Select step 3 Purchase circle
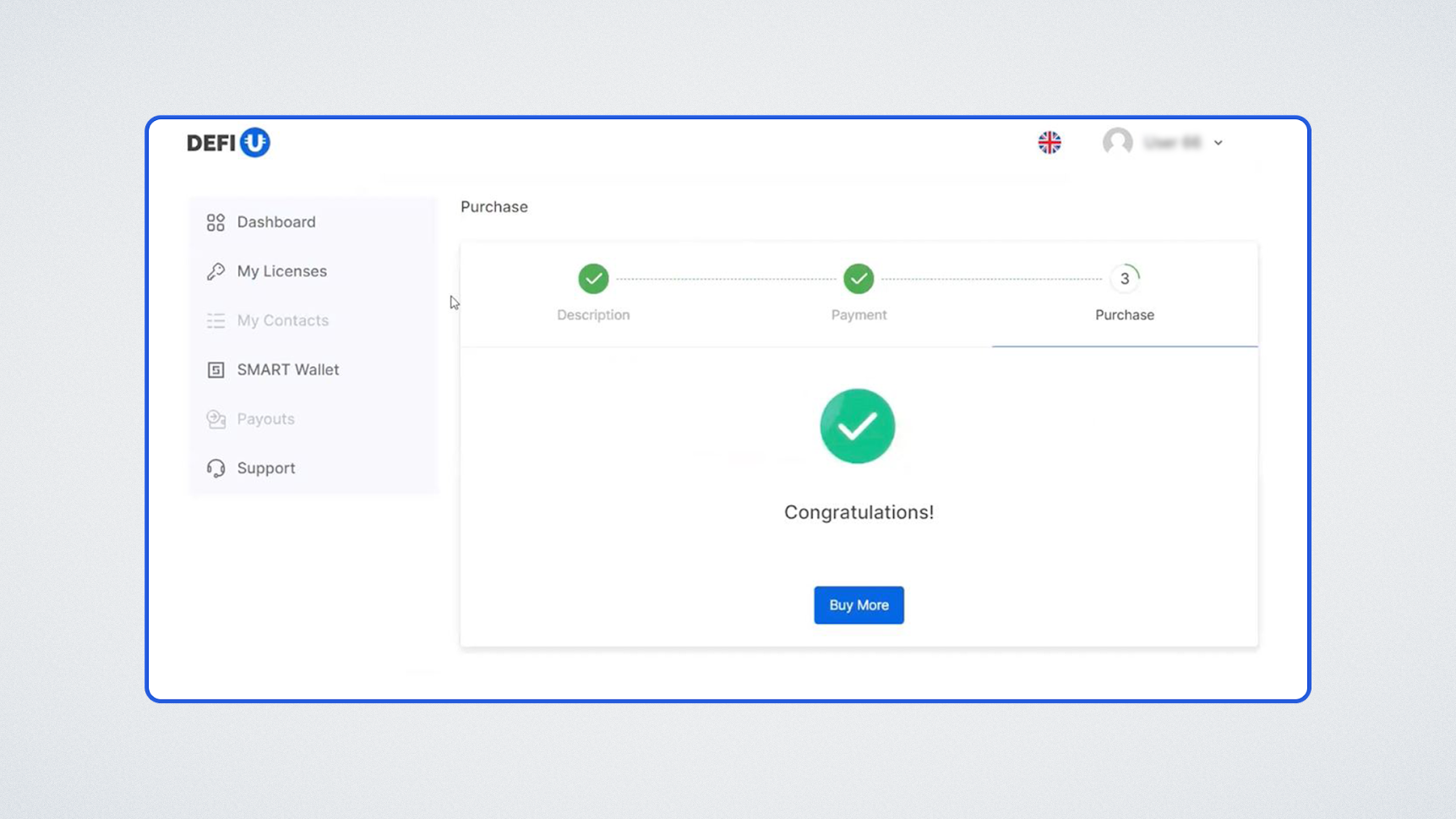The width and height of the screenshot is (1456, 819). tap(1124, 279)
